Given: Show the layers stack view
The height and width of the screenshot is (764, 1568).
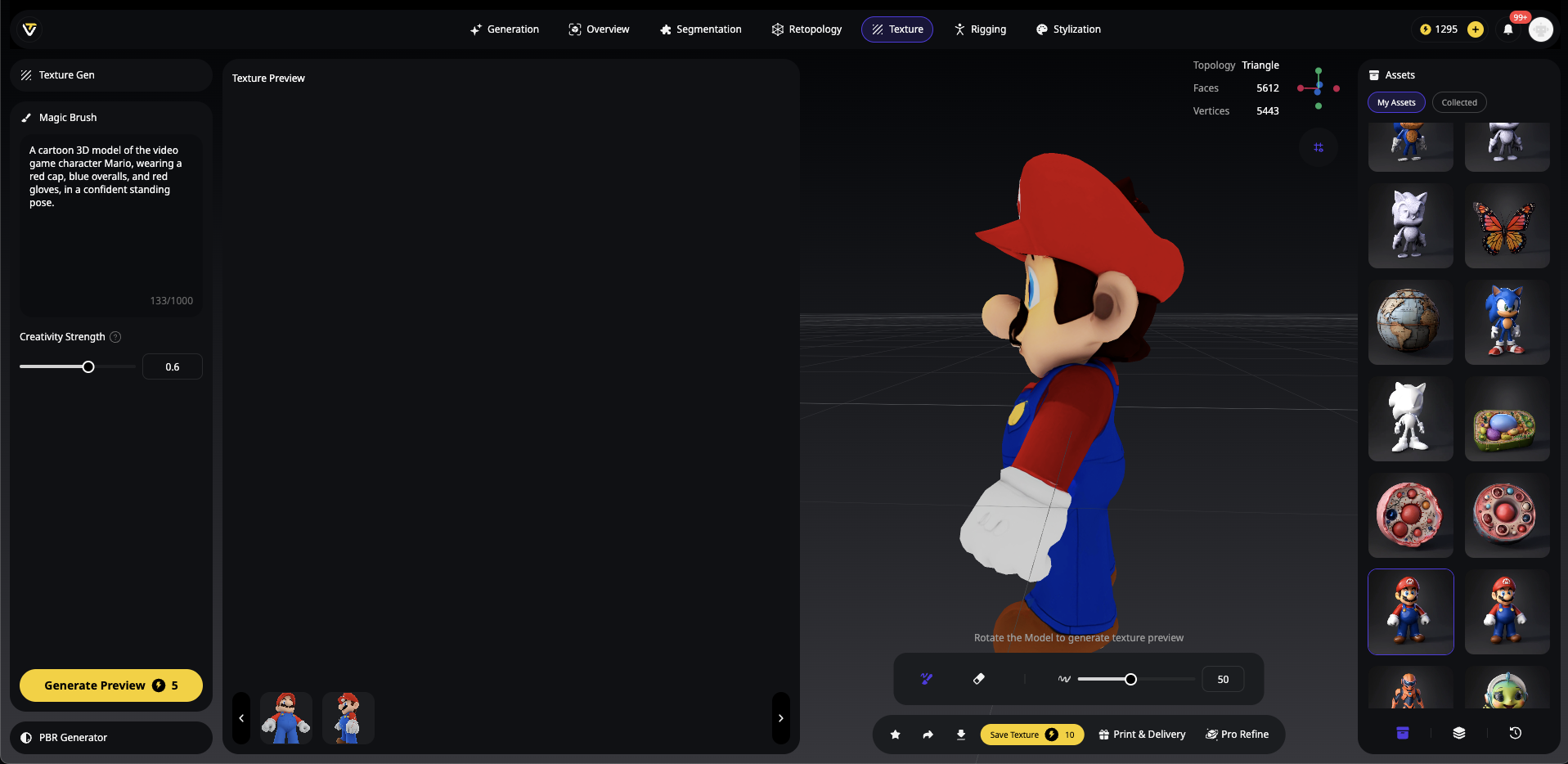Looking at the screenshot, I should click(1459, 733).
